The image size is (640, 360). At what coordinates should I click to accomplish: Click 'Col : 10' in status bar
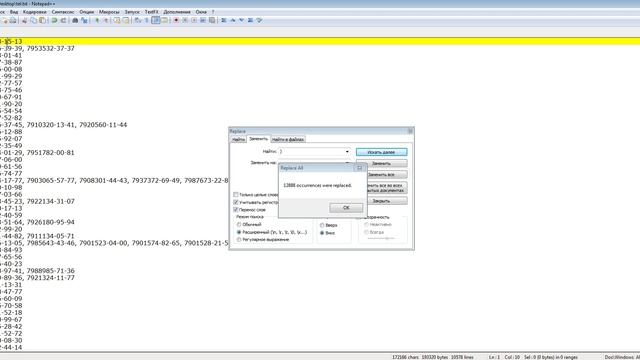coord(512,357)
